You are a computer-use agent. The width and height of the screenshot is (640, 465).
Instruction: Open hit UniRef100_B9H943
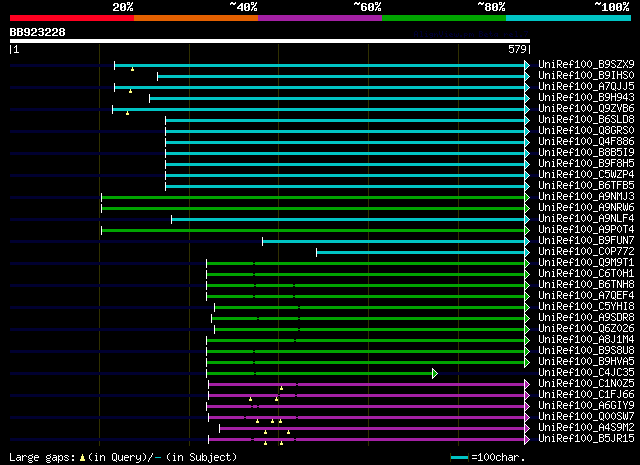586,98
